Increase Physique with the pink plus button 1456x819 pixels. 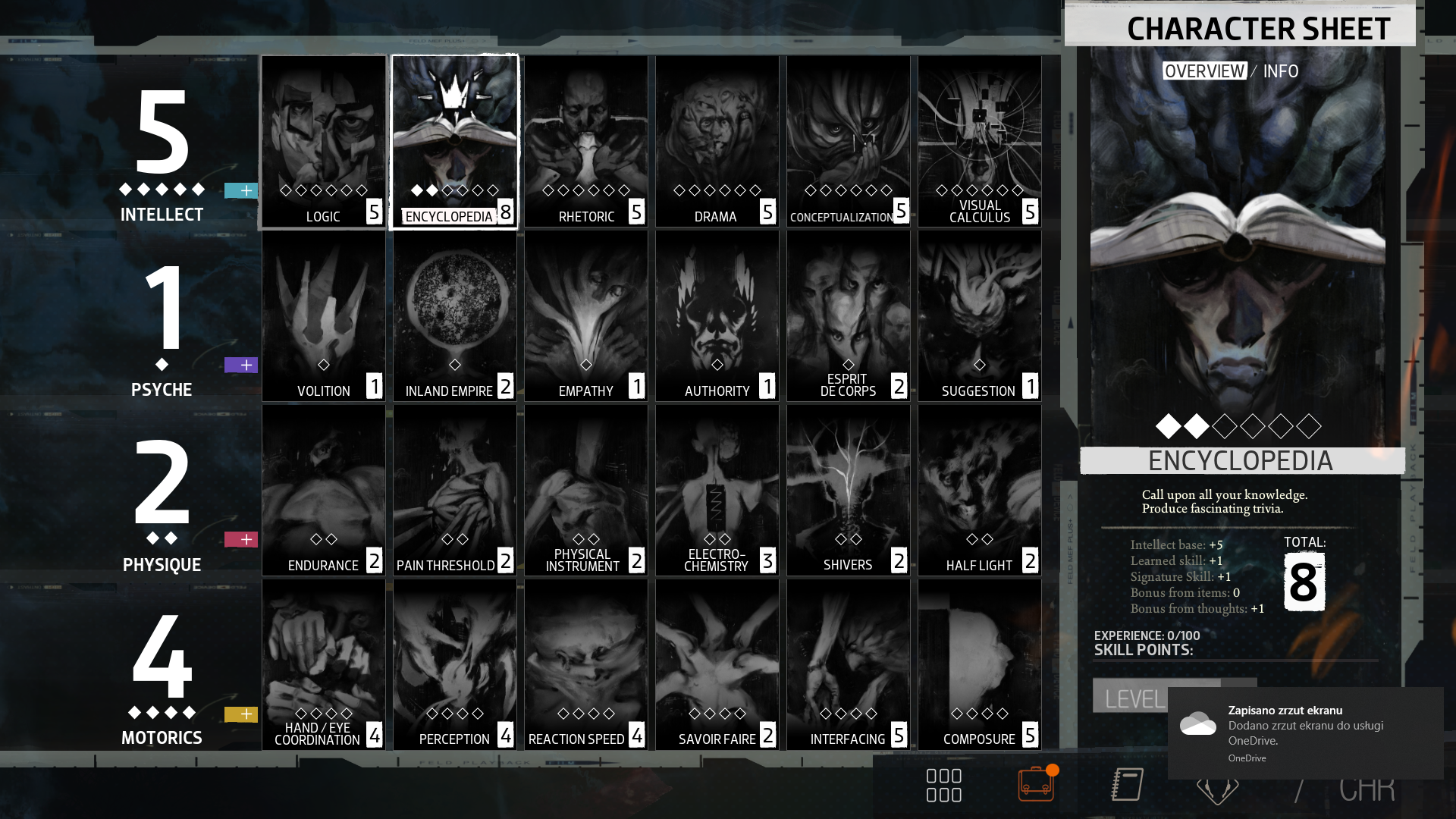click(241, 539)
